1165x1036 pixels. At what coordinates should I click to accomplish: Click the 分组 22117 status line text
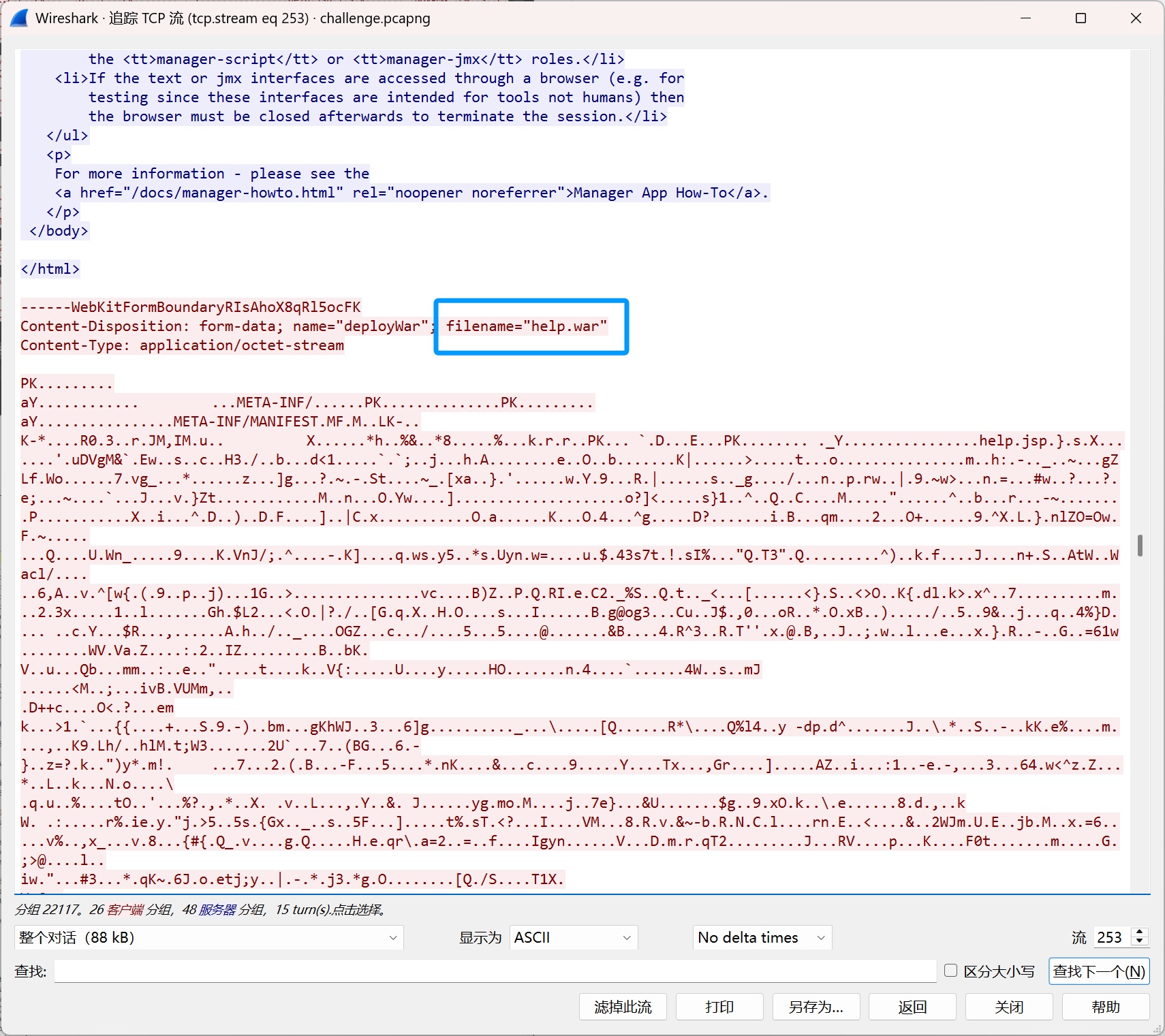(x=48, y=909)
